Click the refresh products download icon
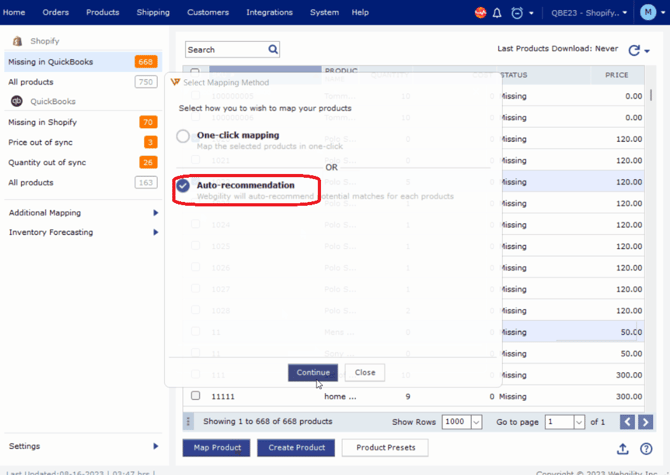 [633, 49]
